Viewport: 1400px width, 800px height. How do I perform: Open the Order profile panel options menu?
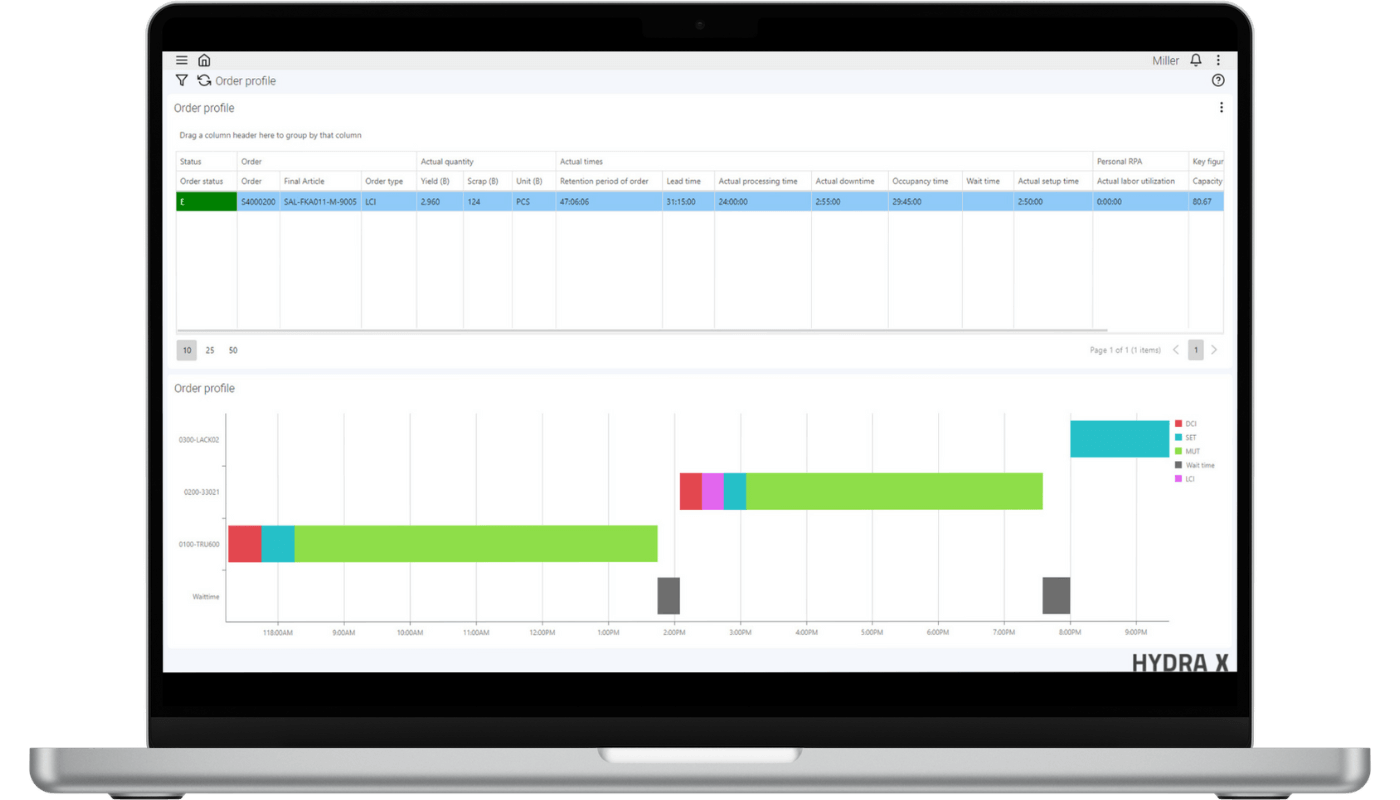(1221, 108)
